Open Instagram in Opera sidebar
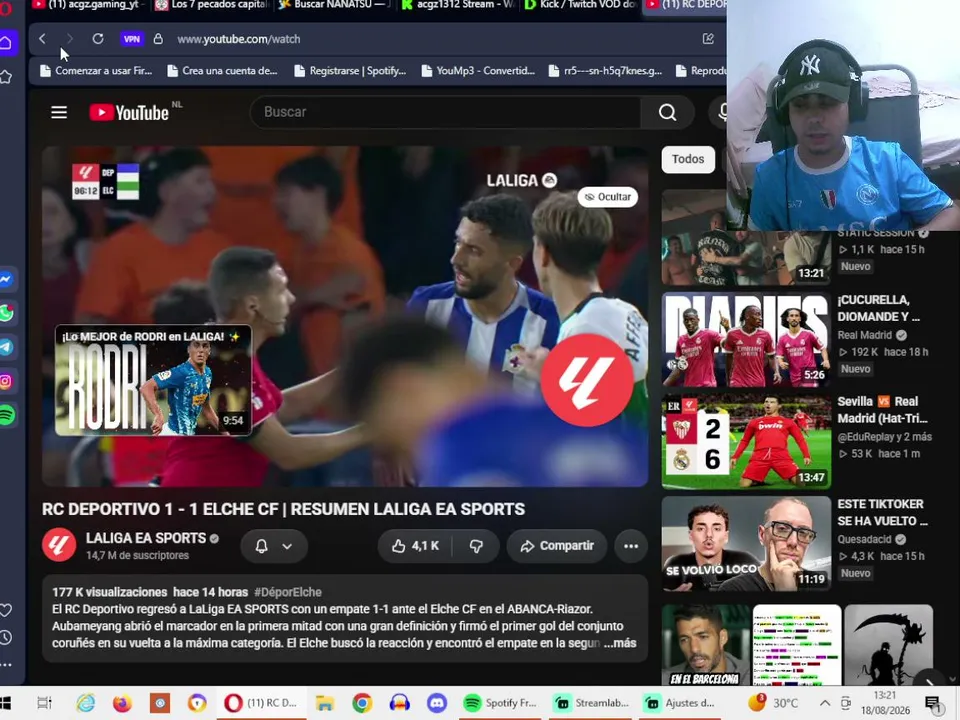Screen dimensions: 960x720 6,381
